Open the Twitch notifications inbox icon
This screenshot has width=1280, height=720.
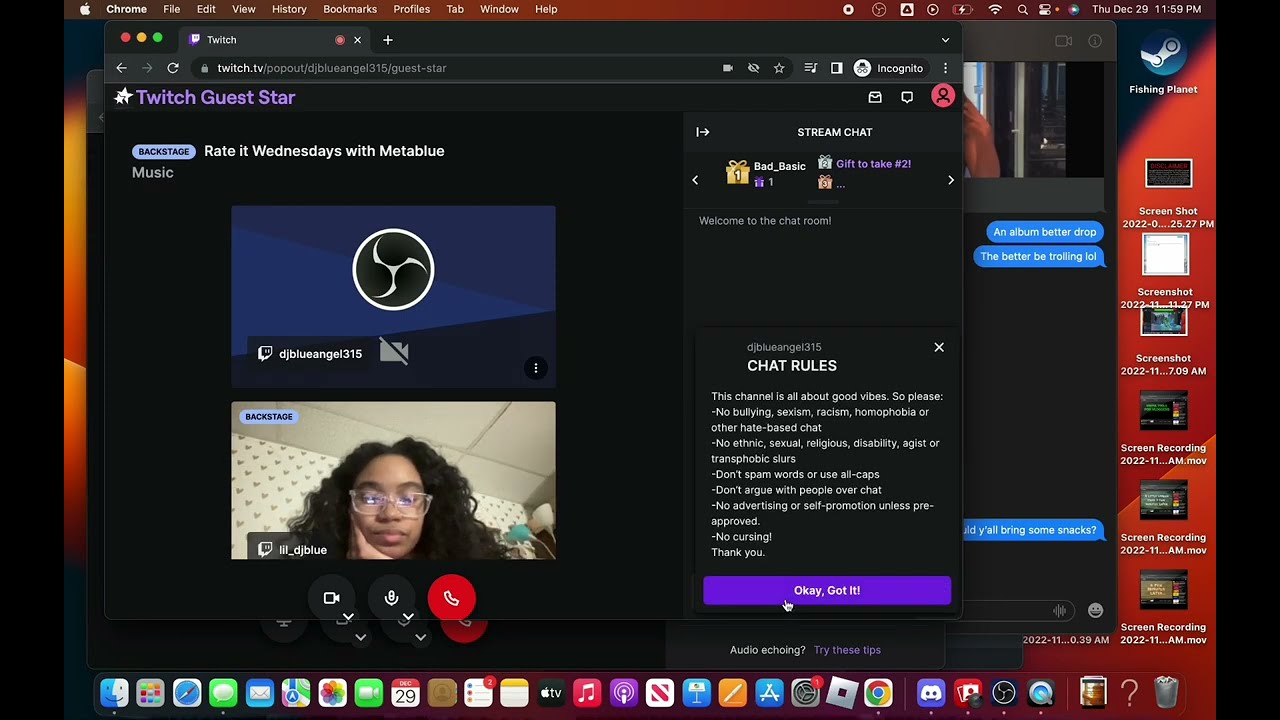tap(875, 97)
